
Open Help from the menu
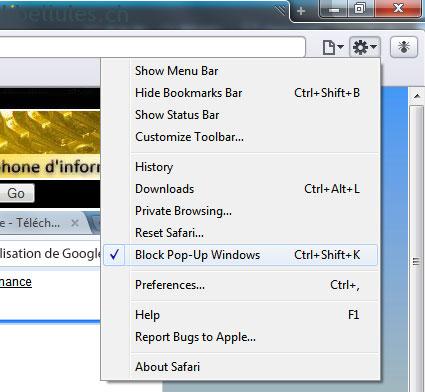pyautogui.click(x=240, y=315)
